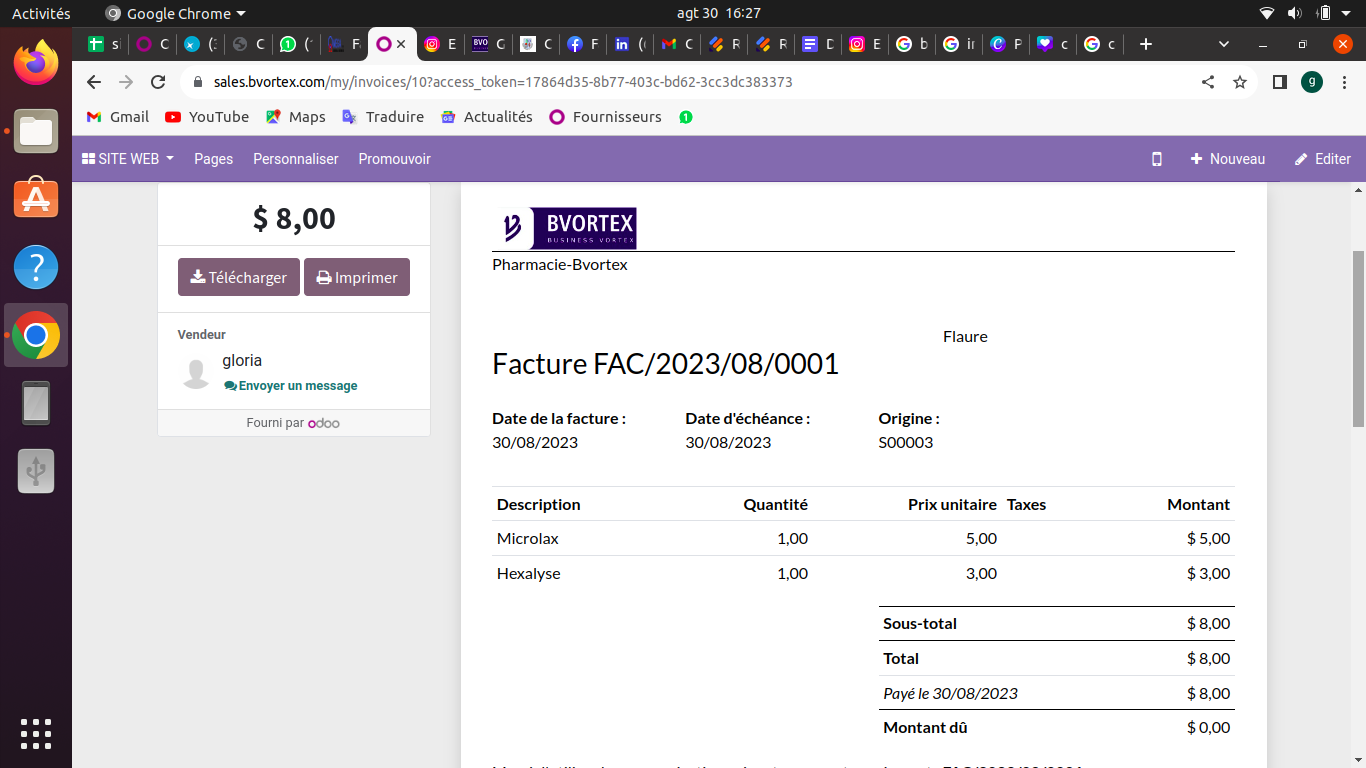Click the mobile preview phone icon

[x=1157, y=159]
